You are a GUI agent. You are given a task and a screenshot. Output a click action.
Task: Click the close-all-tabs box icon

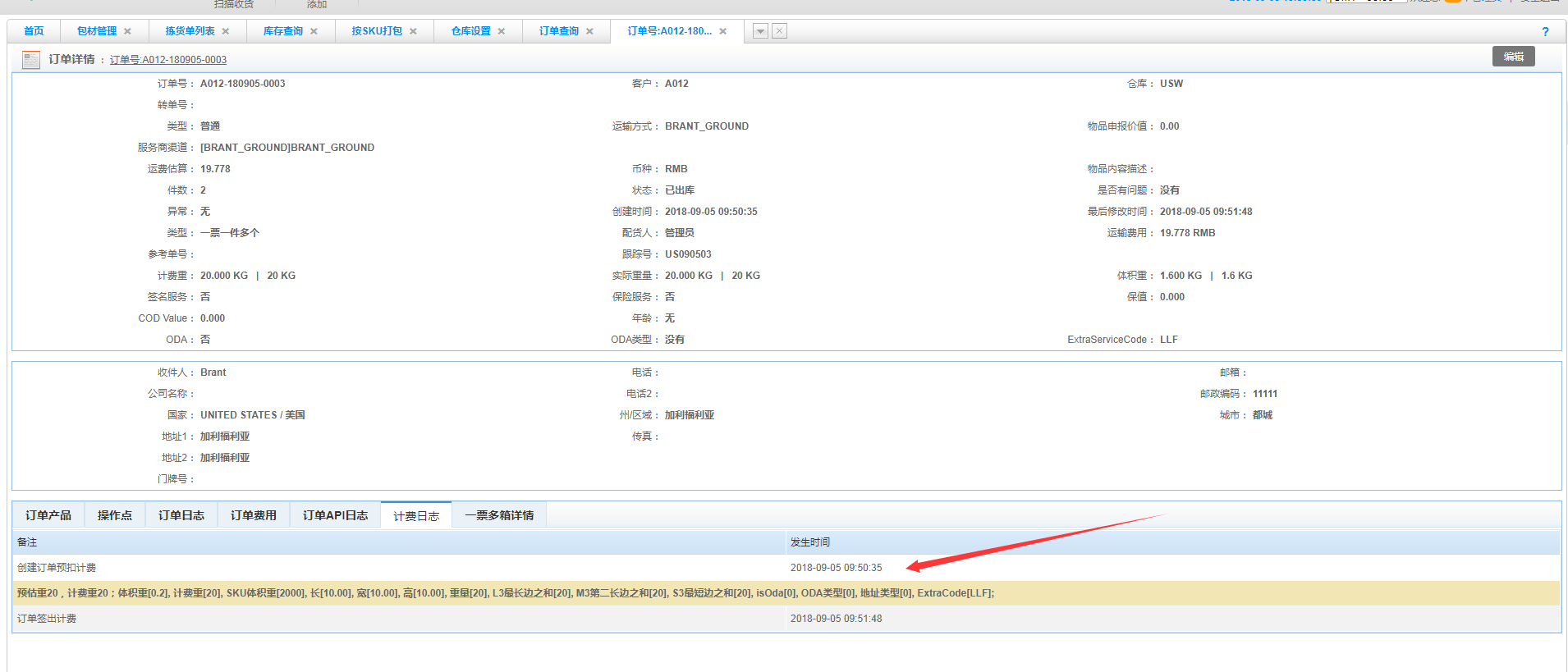coord(780,31)
